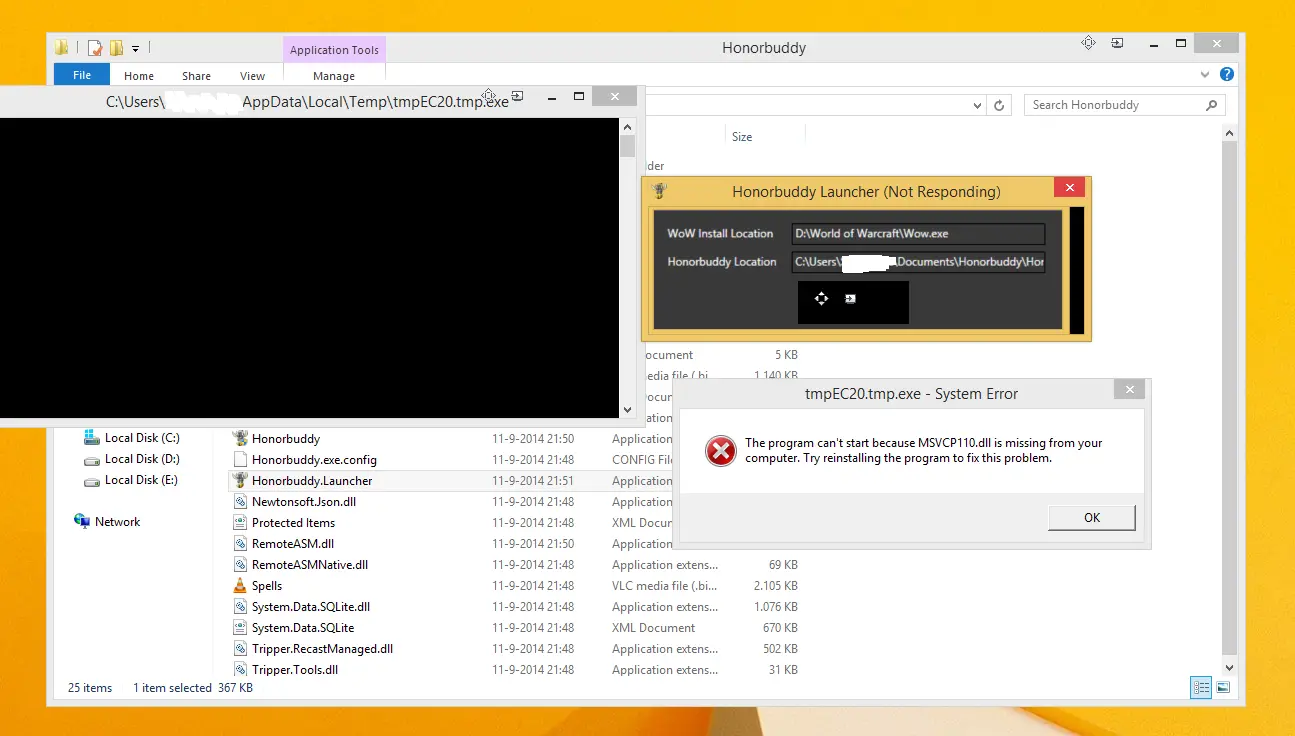Viewport: 1295px width, 736px height.
Task: Click the Size column header
Action: [742, 137]
